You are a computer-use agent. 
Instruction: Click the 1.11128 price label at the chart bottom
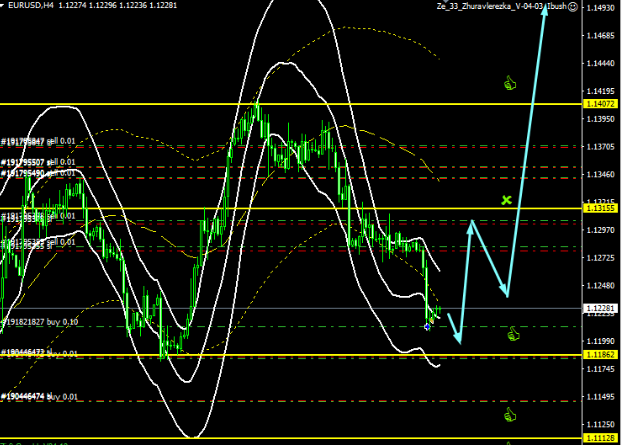click(601, 438)
